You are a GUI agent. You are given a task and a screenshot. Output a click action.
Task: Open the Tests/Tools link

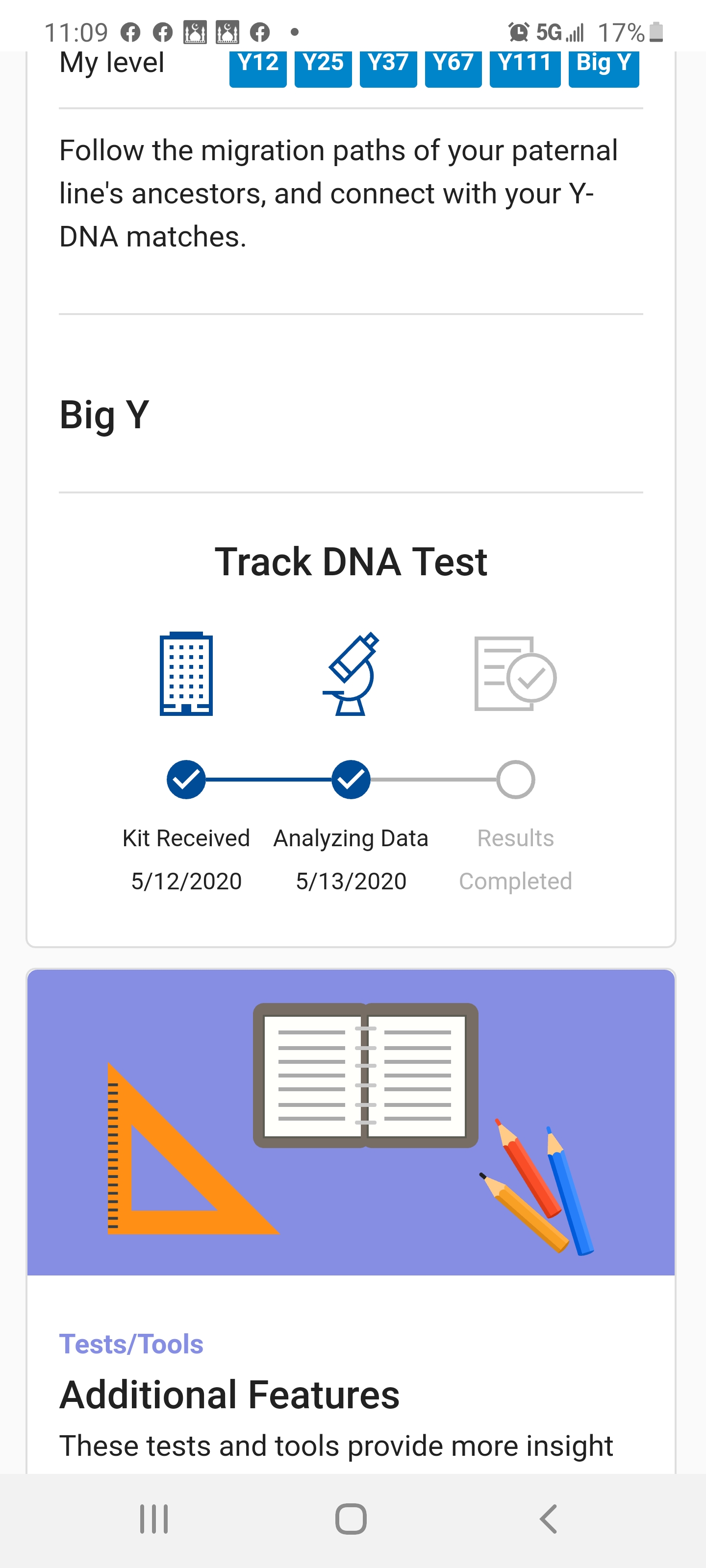[131, 1344]
